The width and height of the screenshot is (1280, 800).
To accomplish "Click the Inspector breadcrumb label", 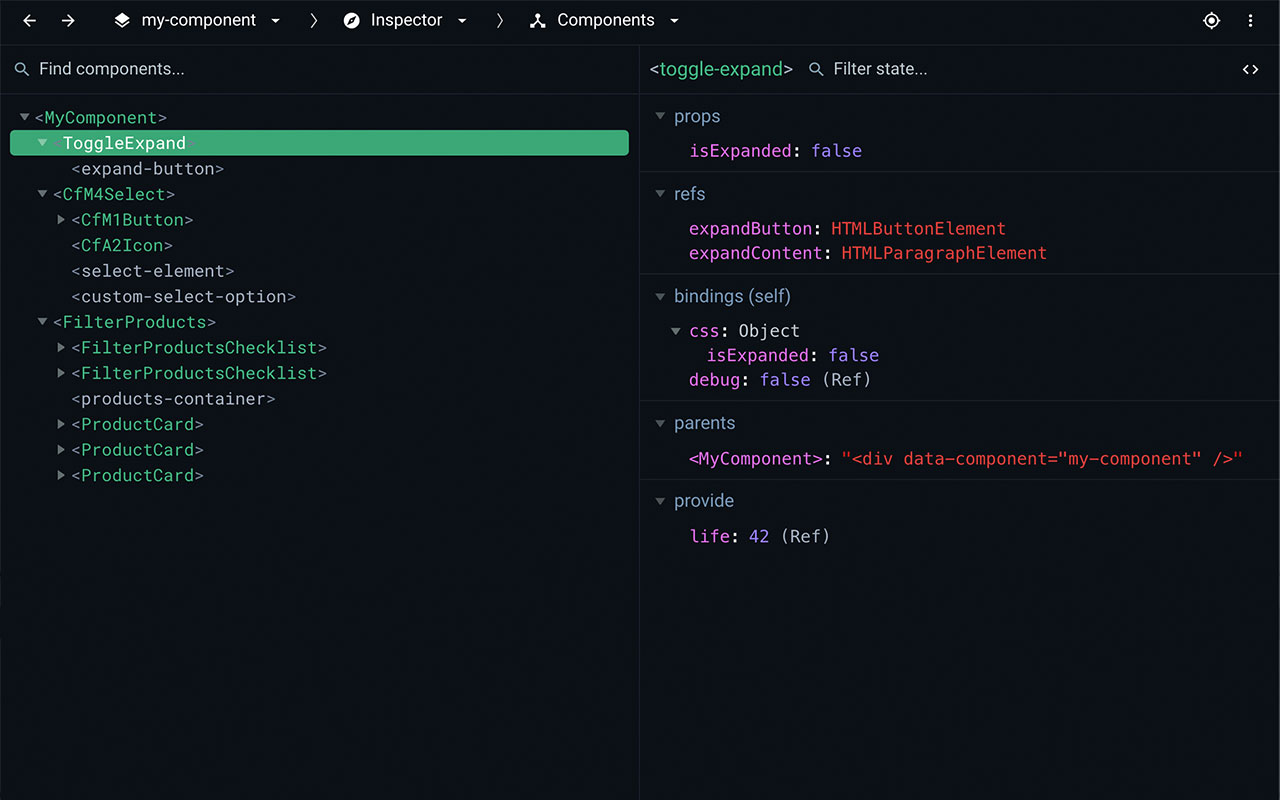I will point(407,20).
